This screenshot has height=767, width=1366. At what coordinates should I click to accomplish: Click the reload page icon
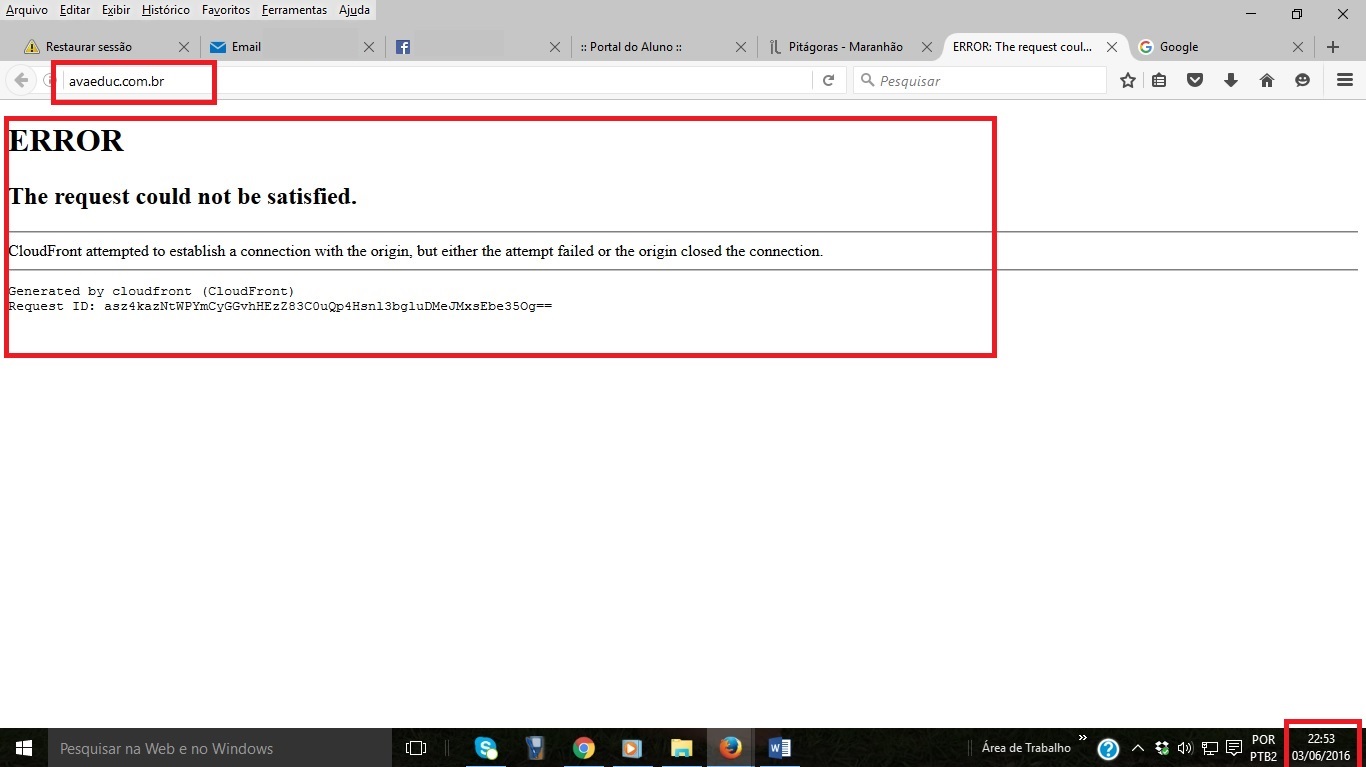(x=828, y=81)
